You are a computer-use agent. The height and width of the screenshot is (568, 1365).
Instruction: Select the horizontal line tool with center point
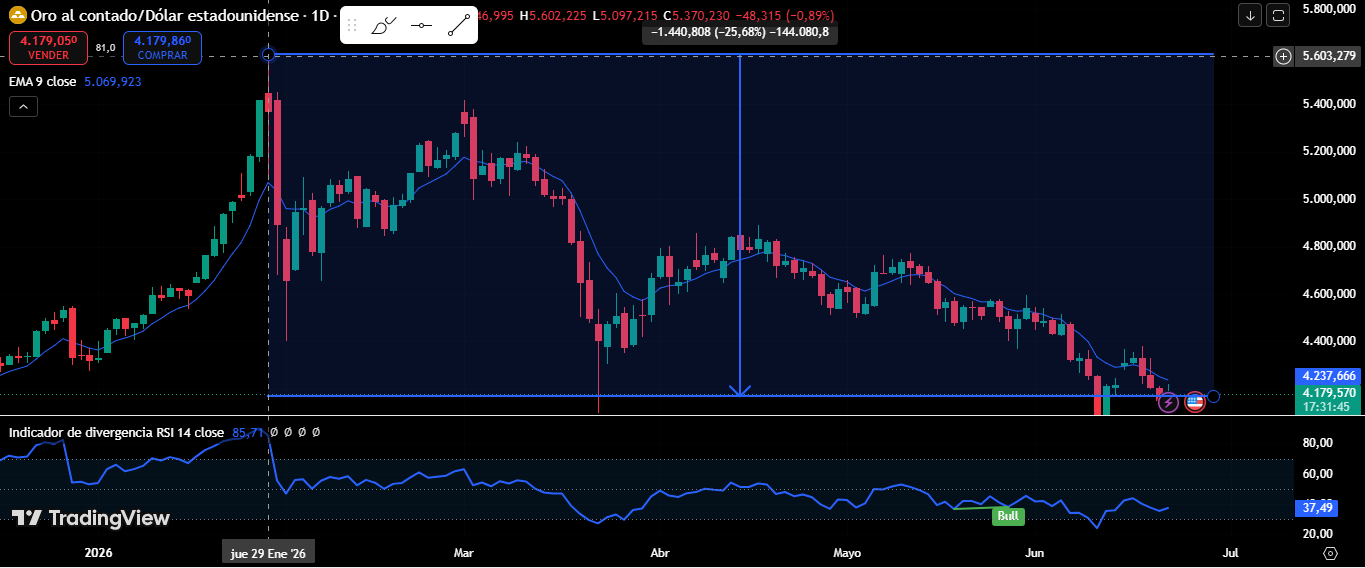click(x=421, y=26)
